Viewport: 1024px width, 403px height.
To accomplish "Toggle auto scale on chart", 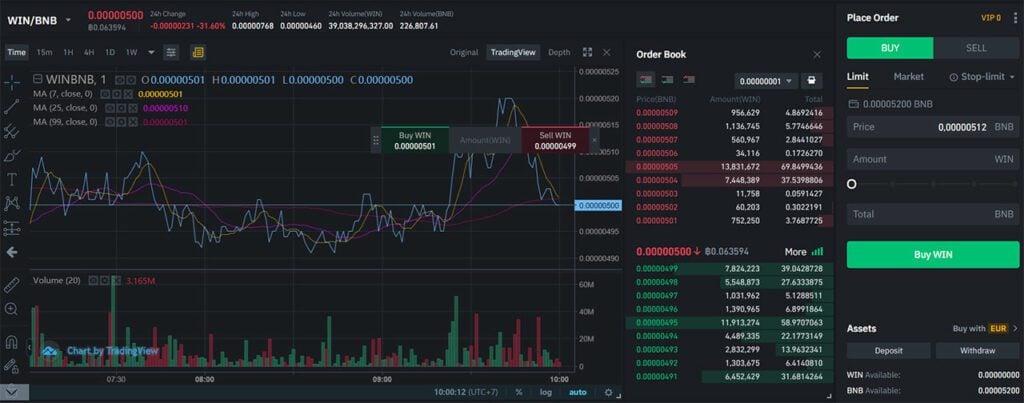I will click(577, 393).
